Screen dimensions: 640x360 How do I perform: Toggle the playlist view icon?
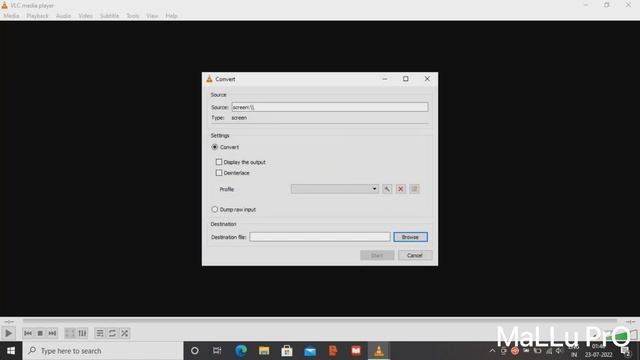point(100,333)
